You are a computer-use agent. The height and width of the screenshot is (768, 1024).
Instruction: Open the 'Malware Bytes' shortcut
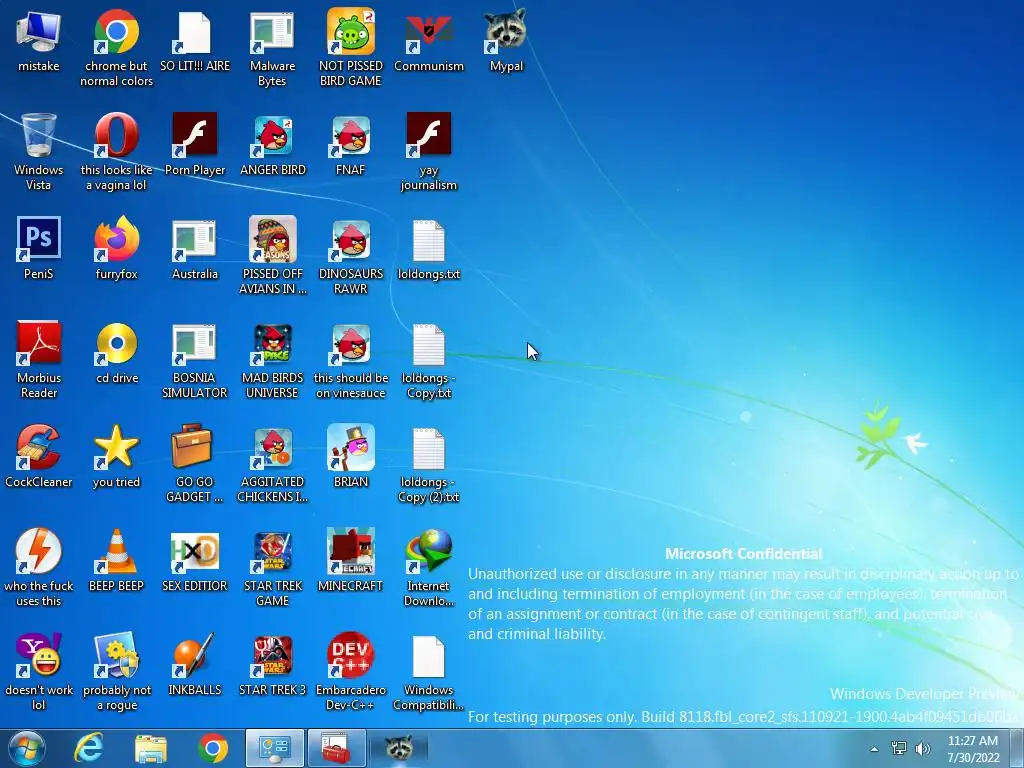pos(272,31)
